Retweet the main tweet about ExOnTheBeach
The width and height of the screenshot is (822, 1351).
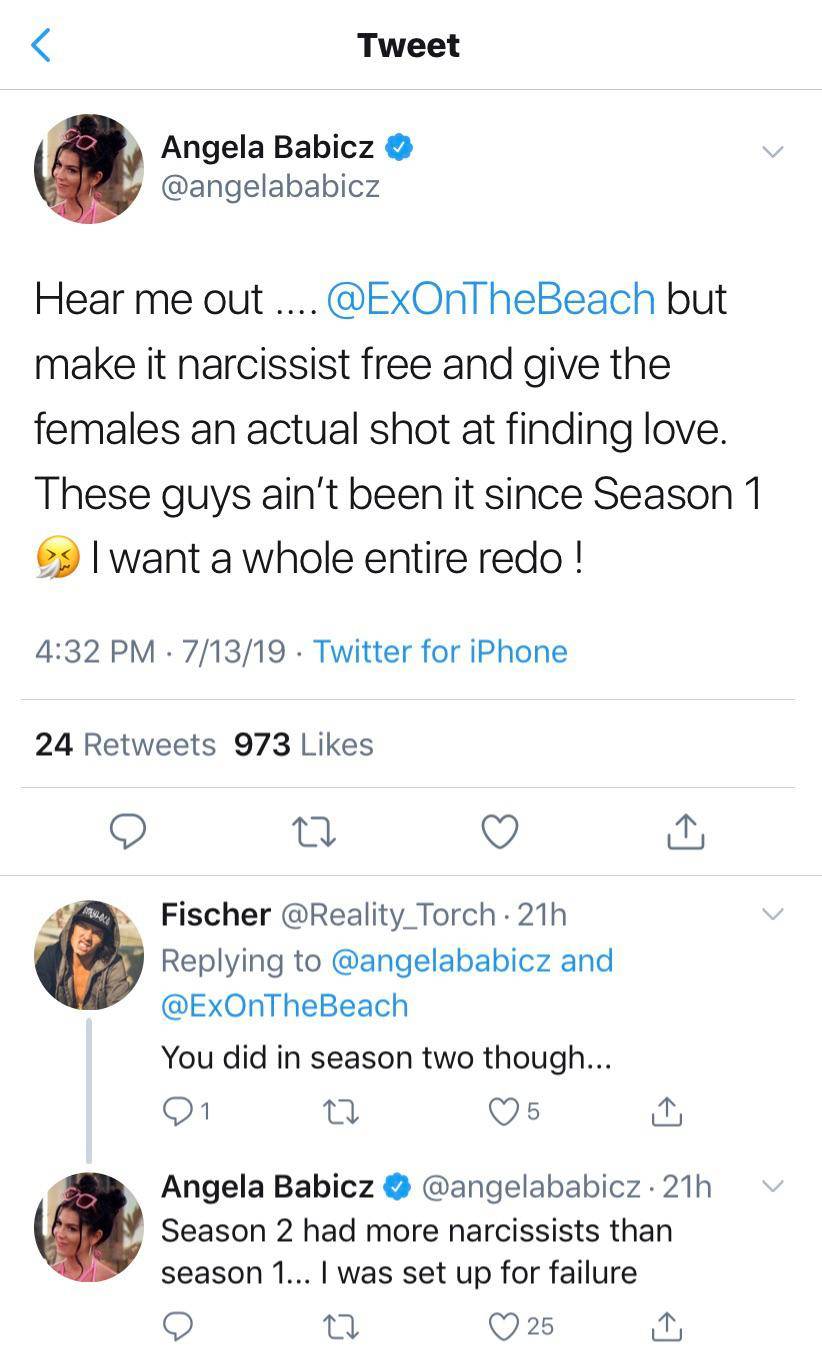pyautogui.click(x=315, y=831)
